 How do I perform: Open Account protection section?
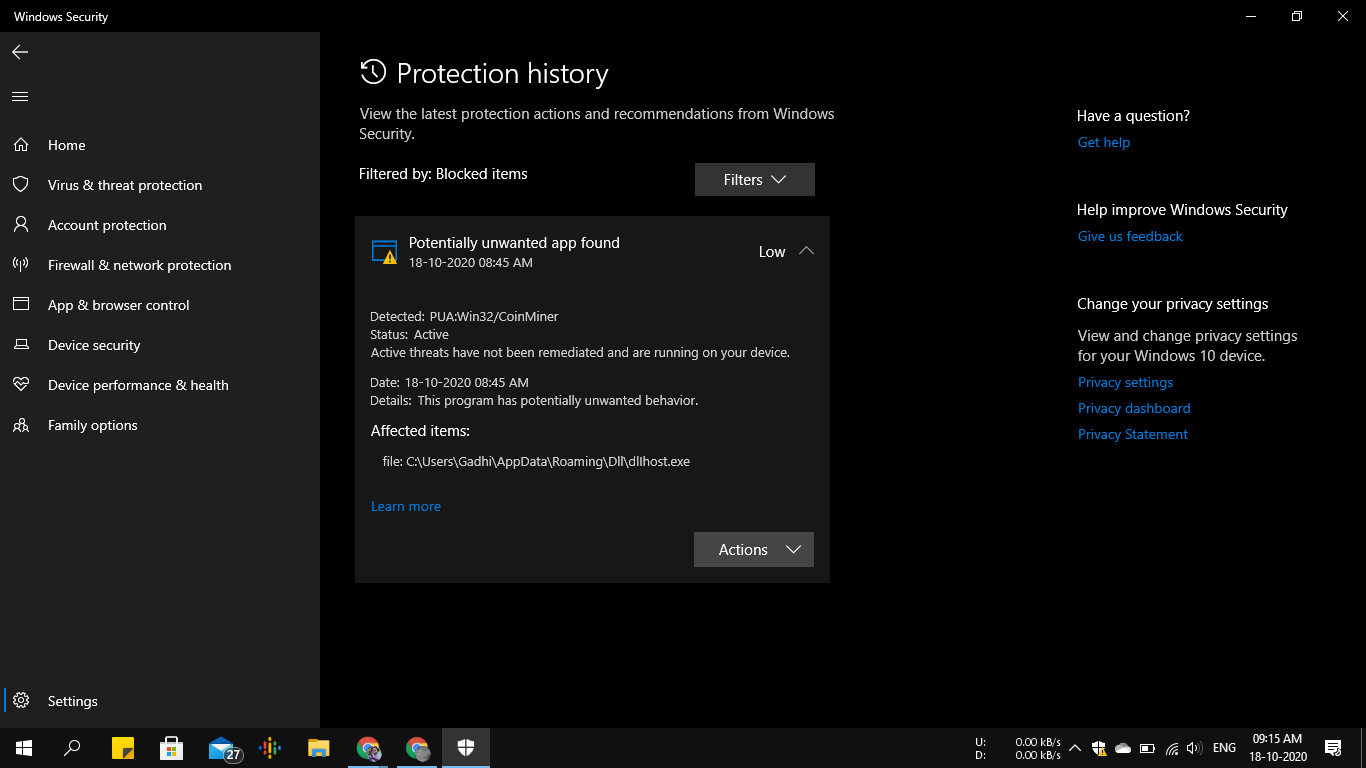tap(107, 225)
